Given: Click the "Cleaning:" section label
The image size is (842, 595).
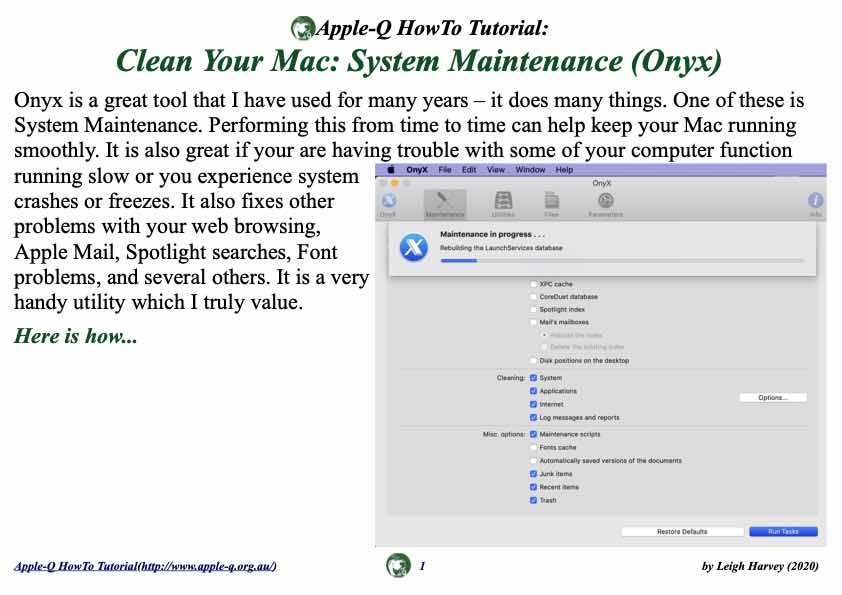Looking at the screenshot, I should coord(511,378).
